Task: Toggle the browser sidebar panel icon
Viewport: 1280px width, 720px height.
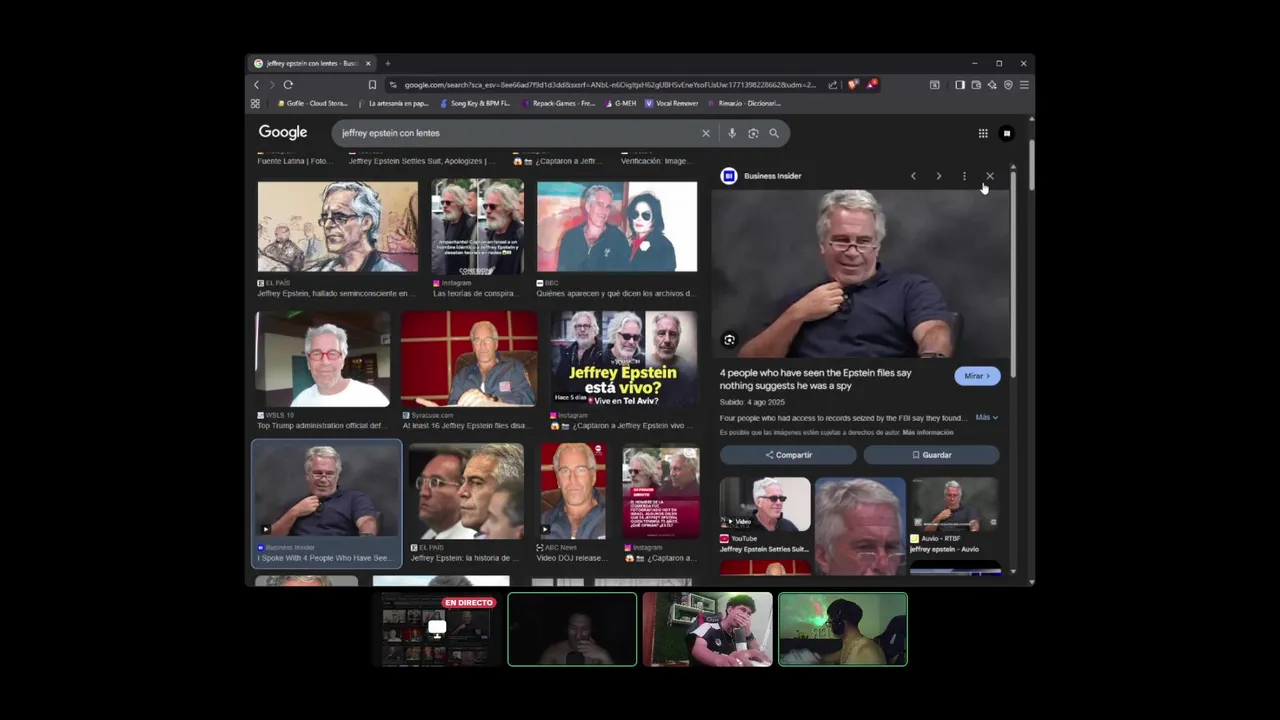Action: pyautogui.click(x=960, y=85)
